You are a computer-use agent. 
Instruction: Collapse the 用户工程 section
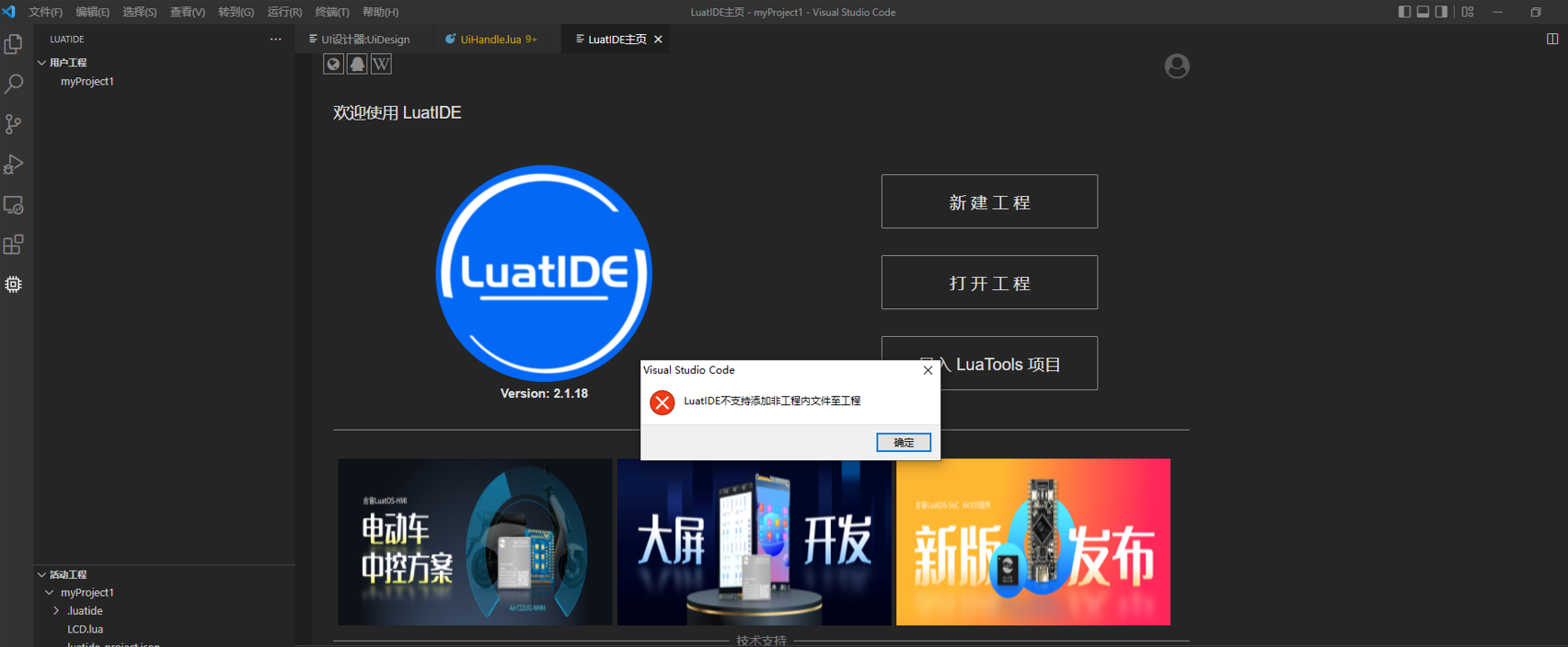click(x=41, y=63)
